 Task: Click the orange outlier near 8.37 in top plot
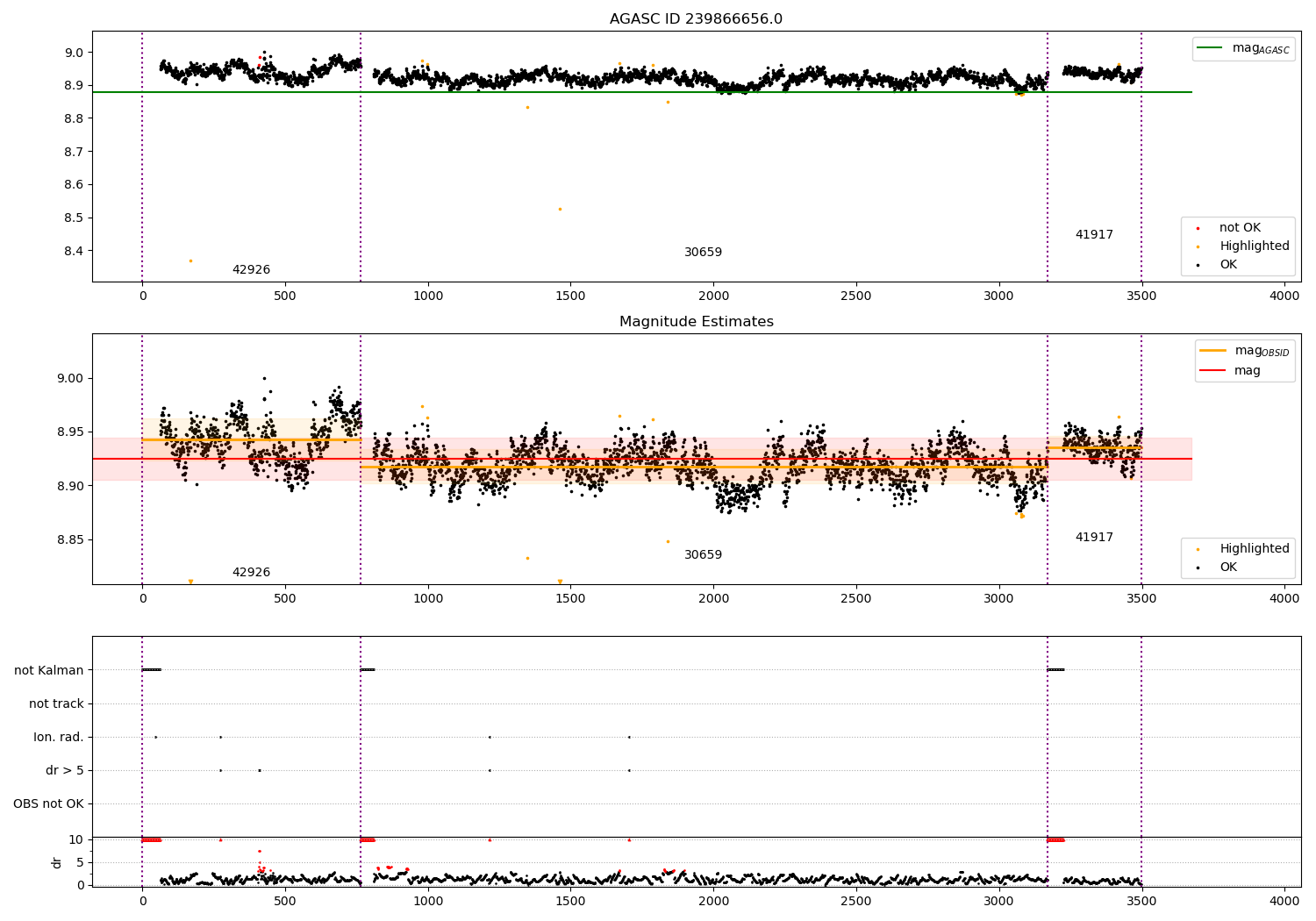click(190, 261)
